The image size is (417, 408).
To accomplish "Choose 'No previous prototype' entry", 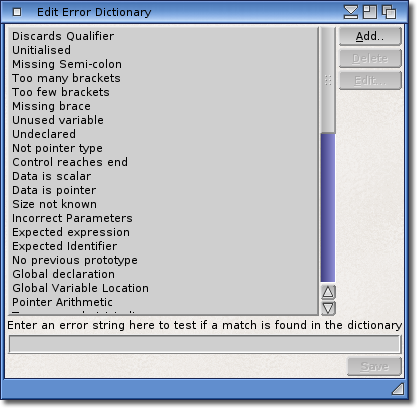I will click(x=162, y=260).
